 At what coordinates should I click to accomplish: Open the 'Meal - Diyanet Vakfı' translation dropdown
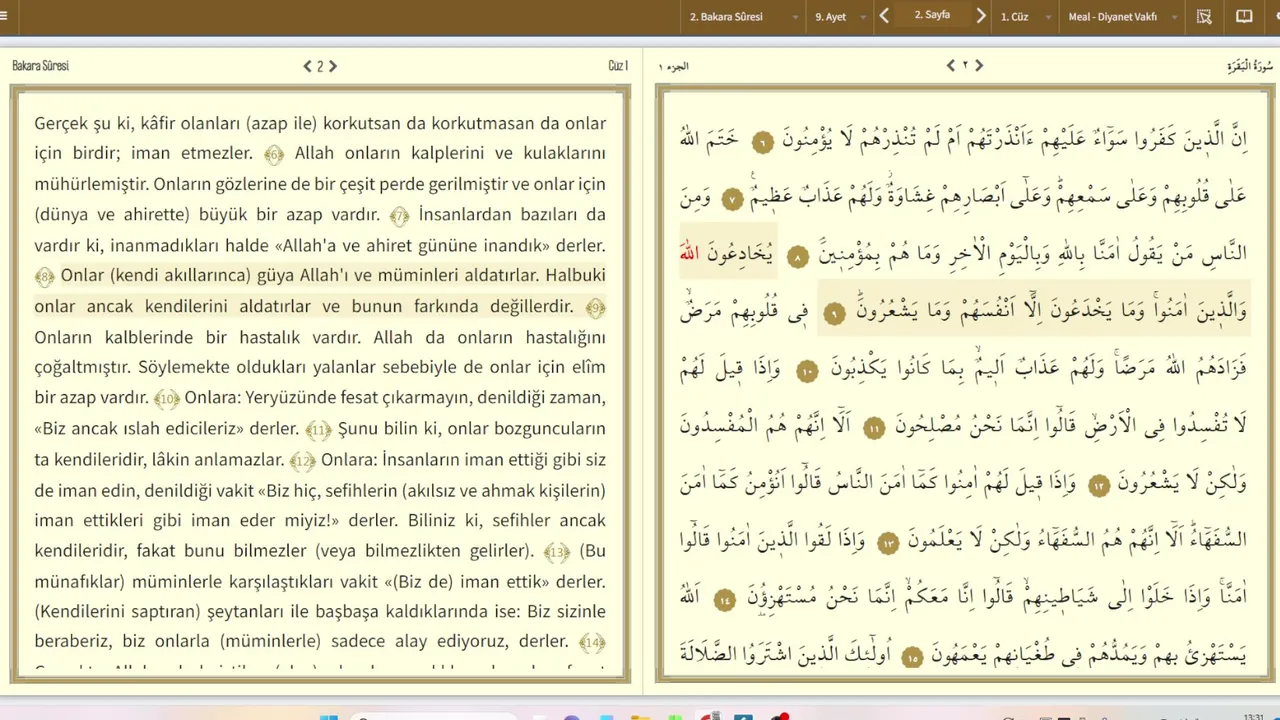point(1123,17)
